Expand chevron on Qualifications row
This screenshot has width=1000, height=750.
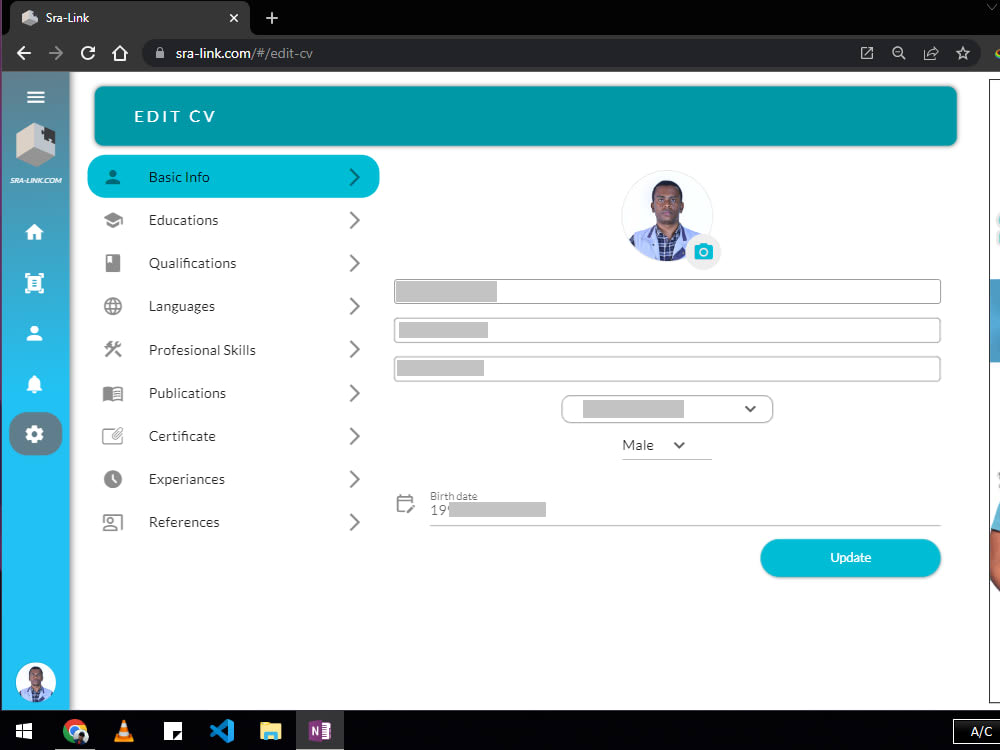click(355, 263)
